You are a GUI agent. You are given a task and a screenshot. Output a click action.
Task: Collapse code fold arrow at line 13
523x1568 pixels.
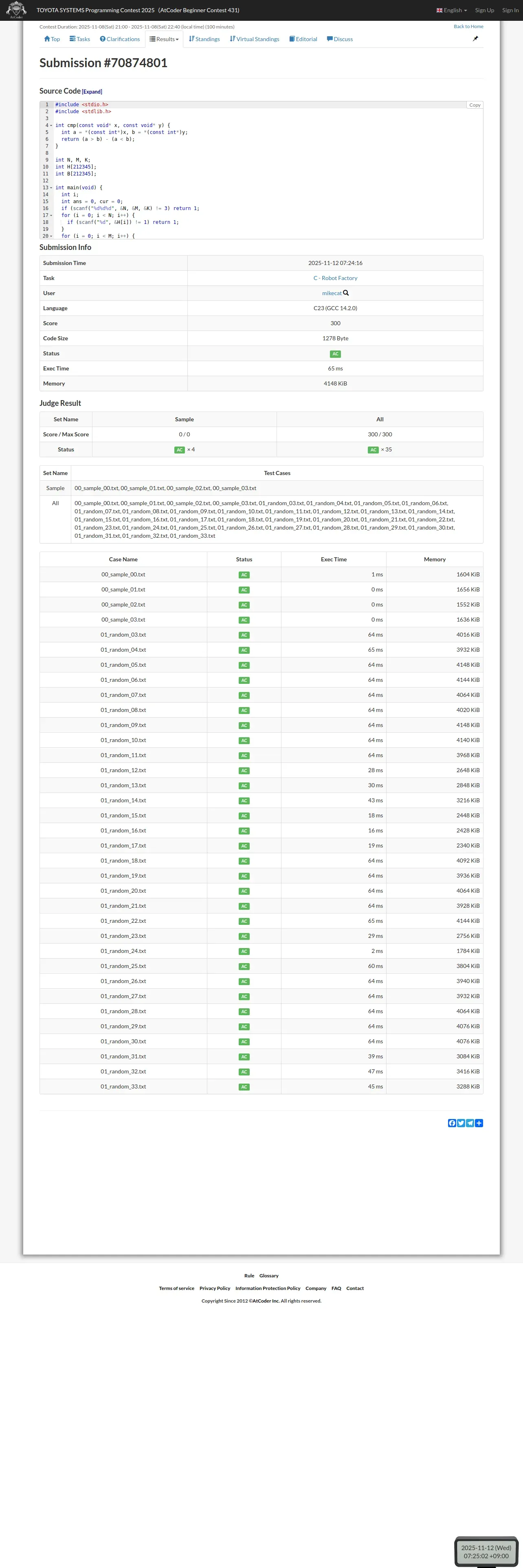pyautogui.click(x=51, y=188)
